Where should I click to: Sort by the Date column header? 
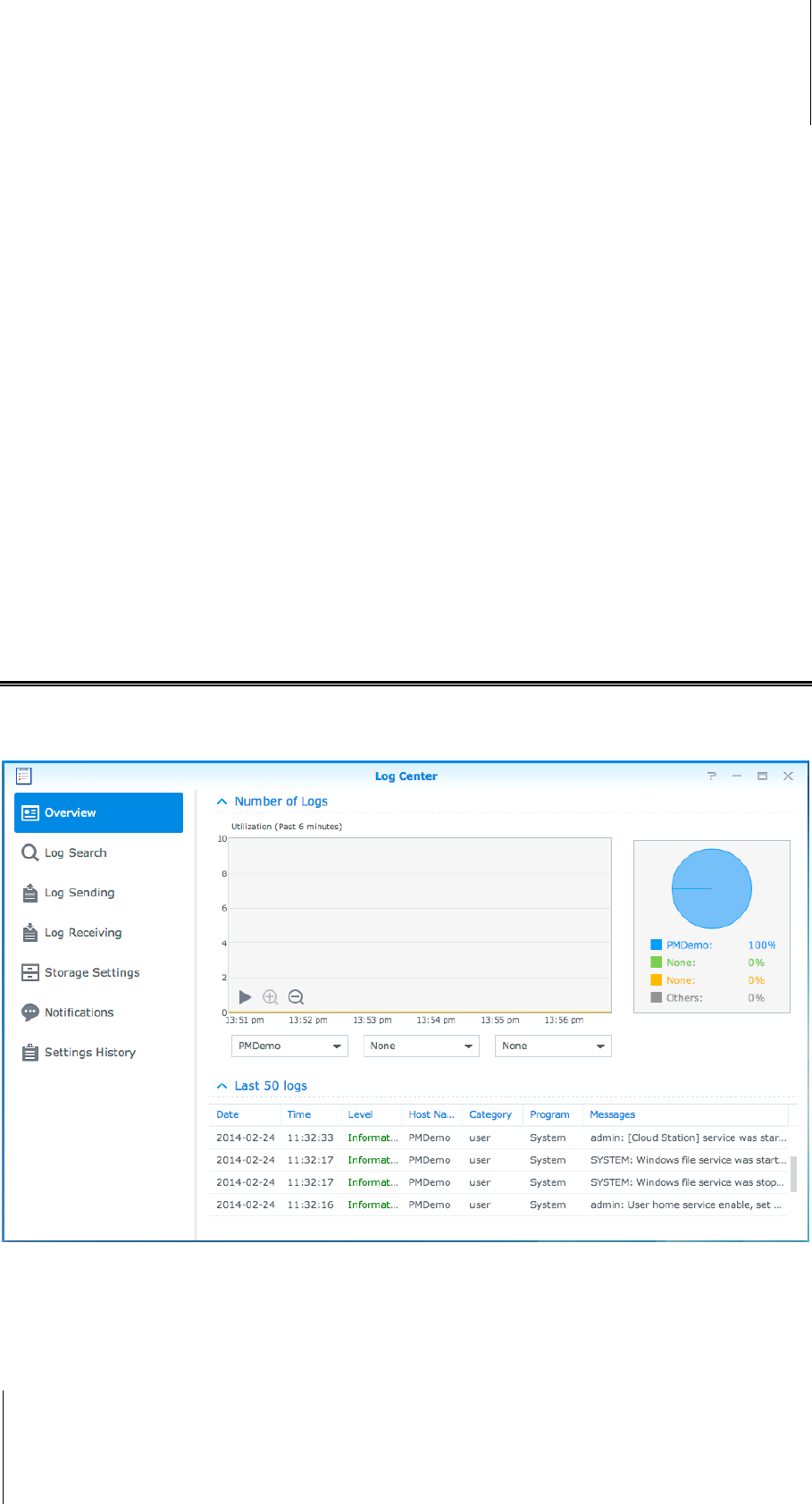245,1114
